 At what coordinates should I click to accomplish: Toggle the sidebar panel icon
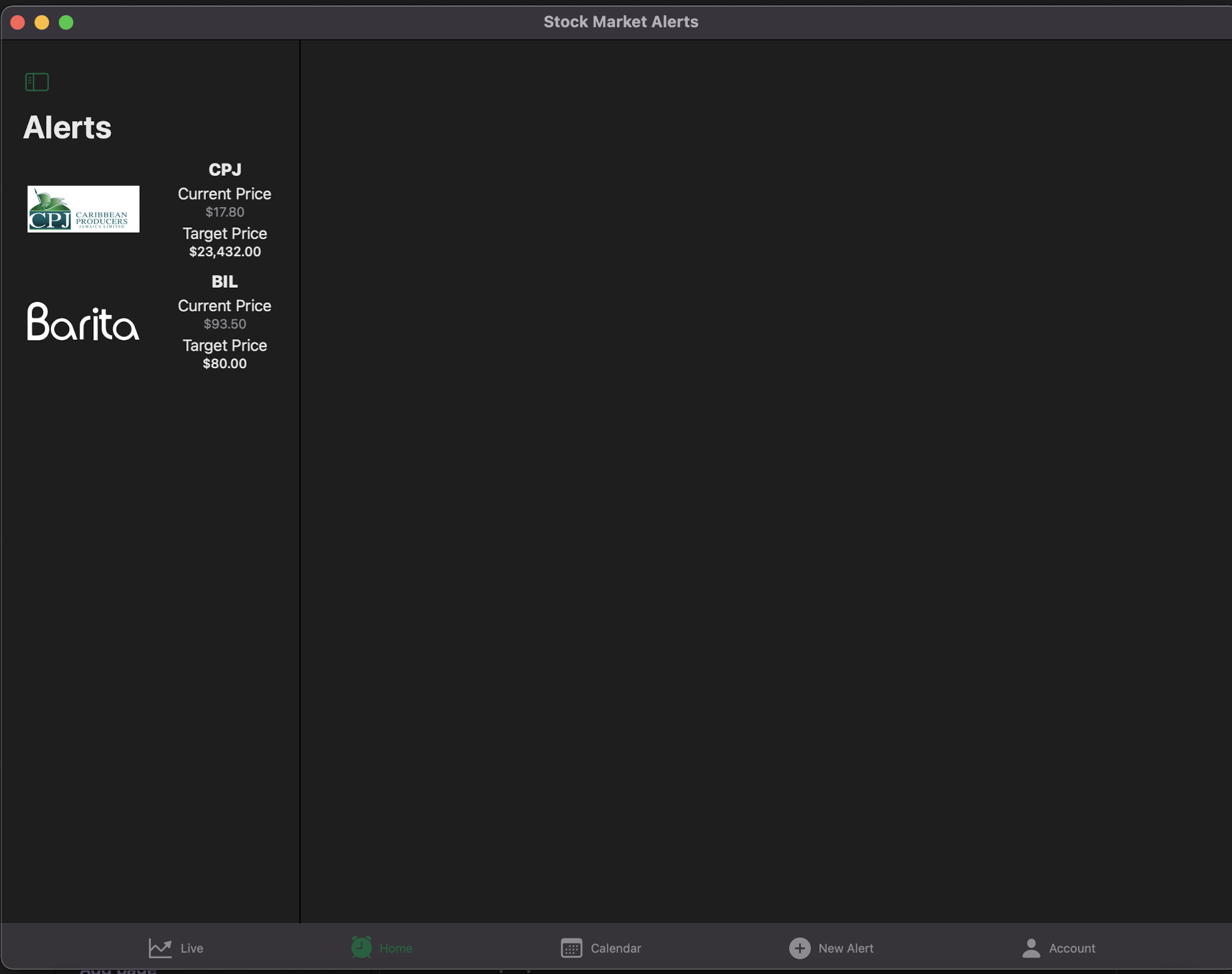click(37, 82)
